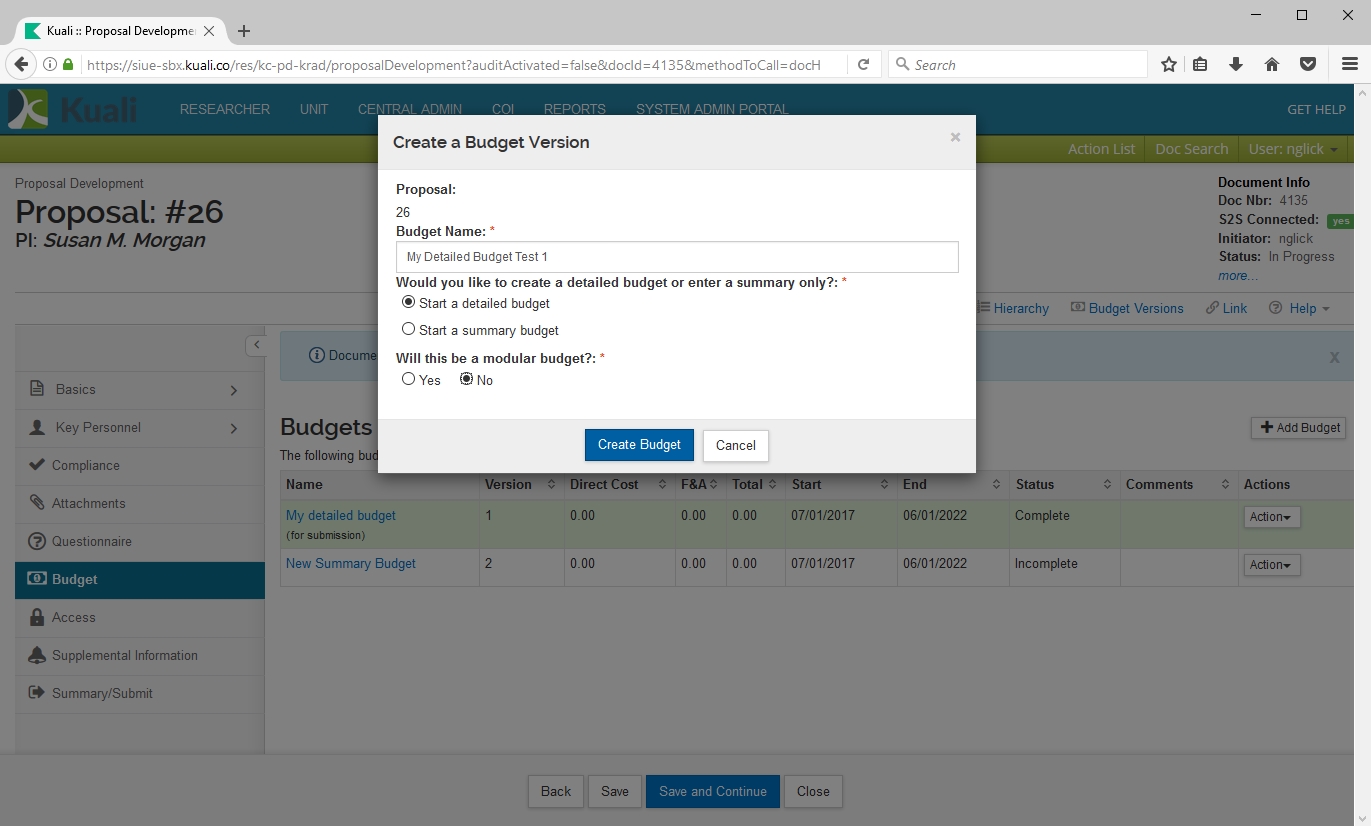Screen dimensions: 1371x826
Task: Click the Budget Name text field
Action: pyautogui.click(x=676, y=257)
